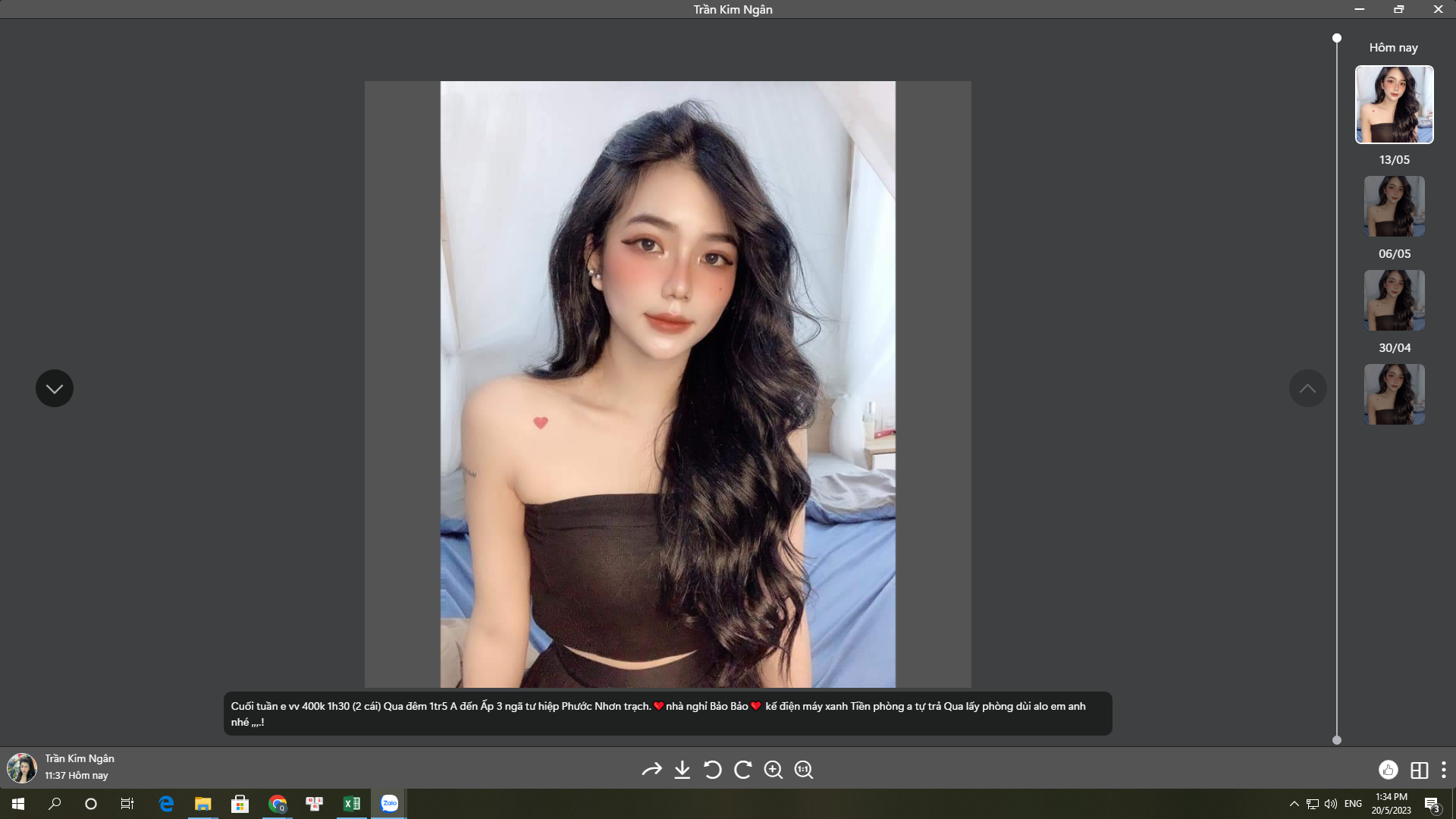Rotate image counterclockwise
1456x819 pixels.
click(712, 770)
